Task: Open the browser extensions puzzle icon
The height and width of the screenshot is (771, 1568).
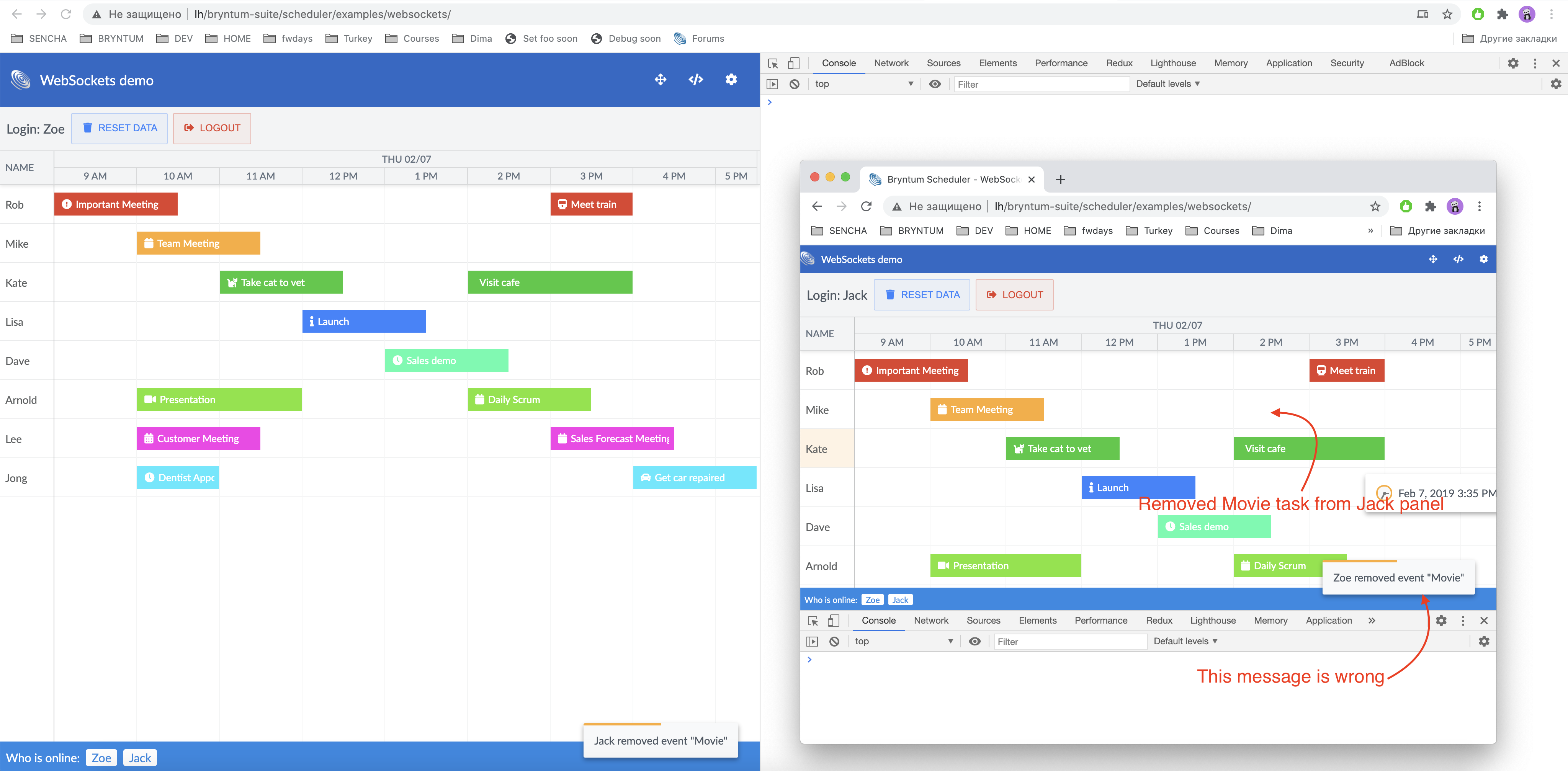Action: 1502,14
